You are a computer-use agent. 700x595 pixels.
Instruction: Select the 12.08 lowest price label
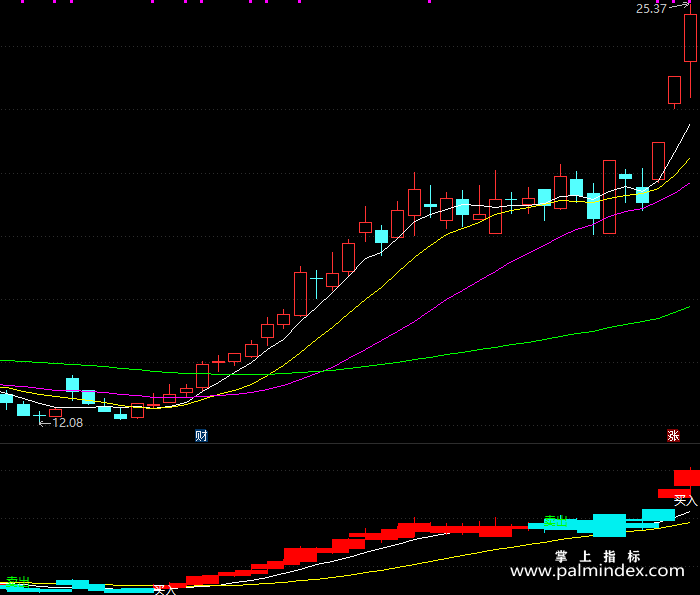tap(67, 423)
